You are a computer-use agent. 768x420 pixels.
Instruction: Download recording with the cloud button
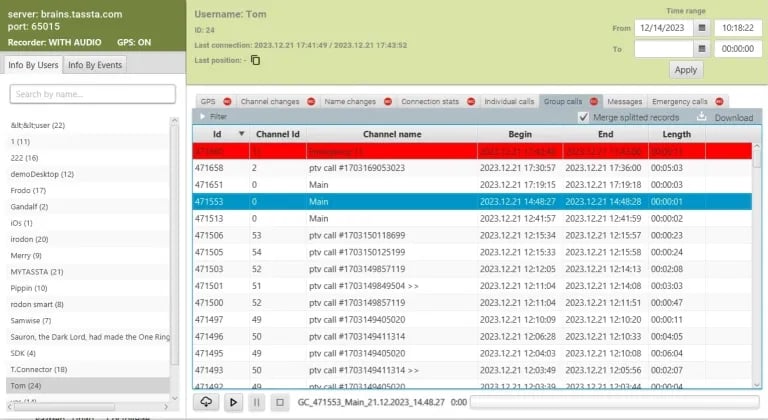point(206,402)
